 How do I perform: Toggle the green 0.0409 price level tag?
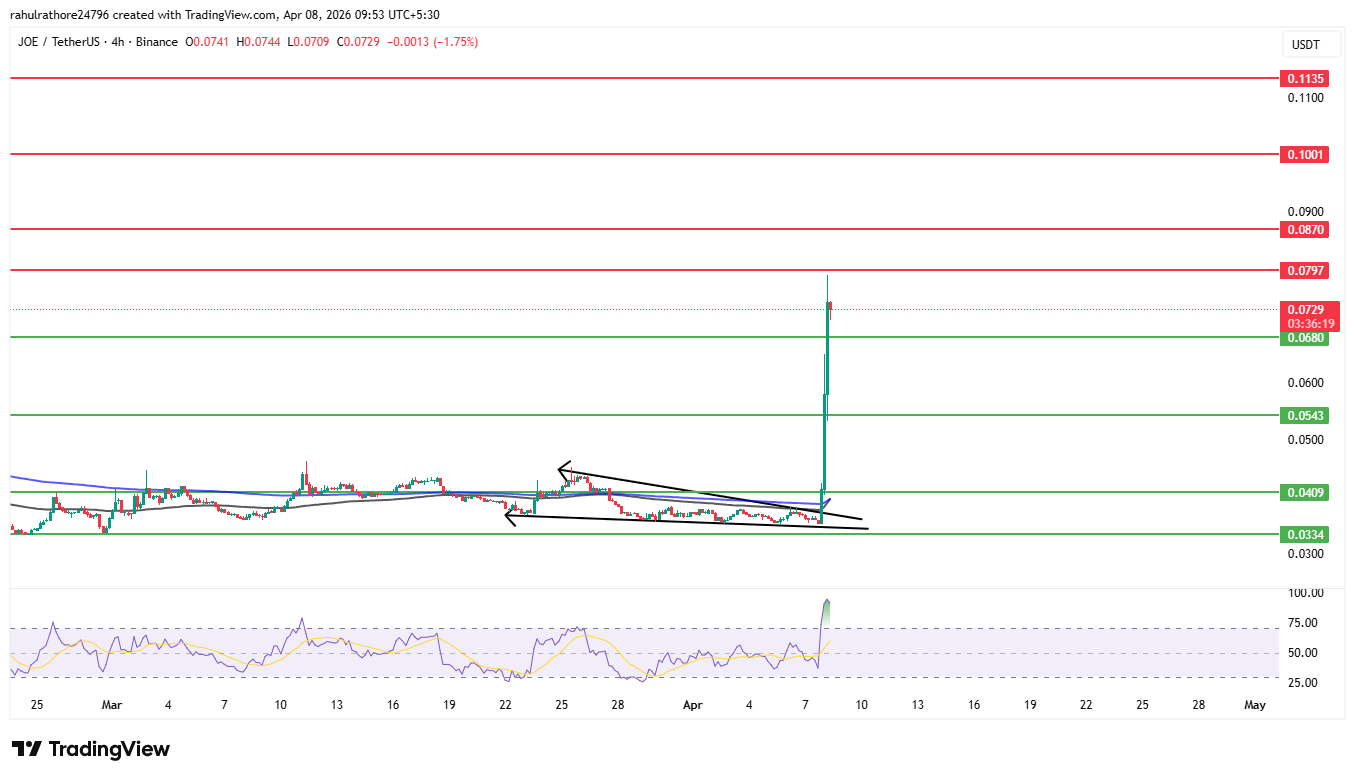[x=1307, y=492]
